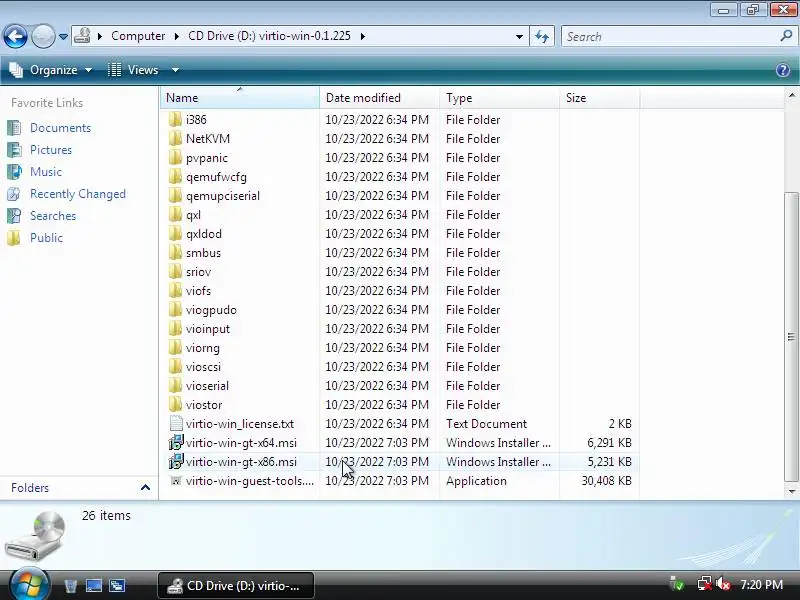Click the network status tray icon
The height and width of the screenshot is (600, 800).
(705, 583)
